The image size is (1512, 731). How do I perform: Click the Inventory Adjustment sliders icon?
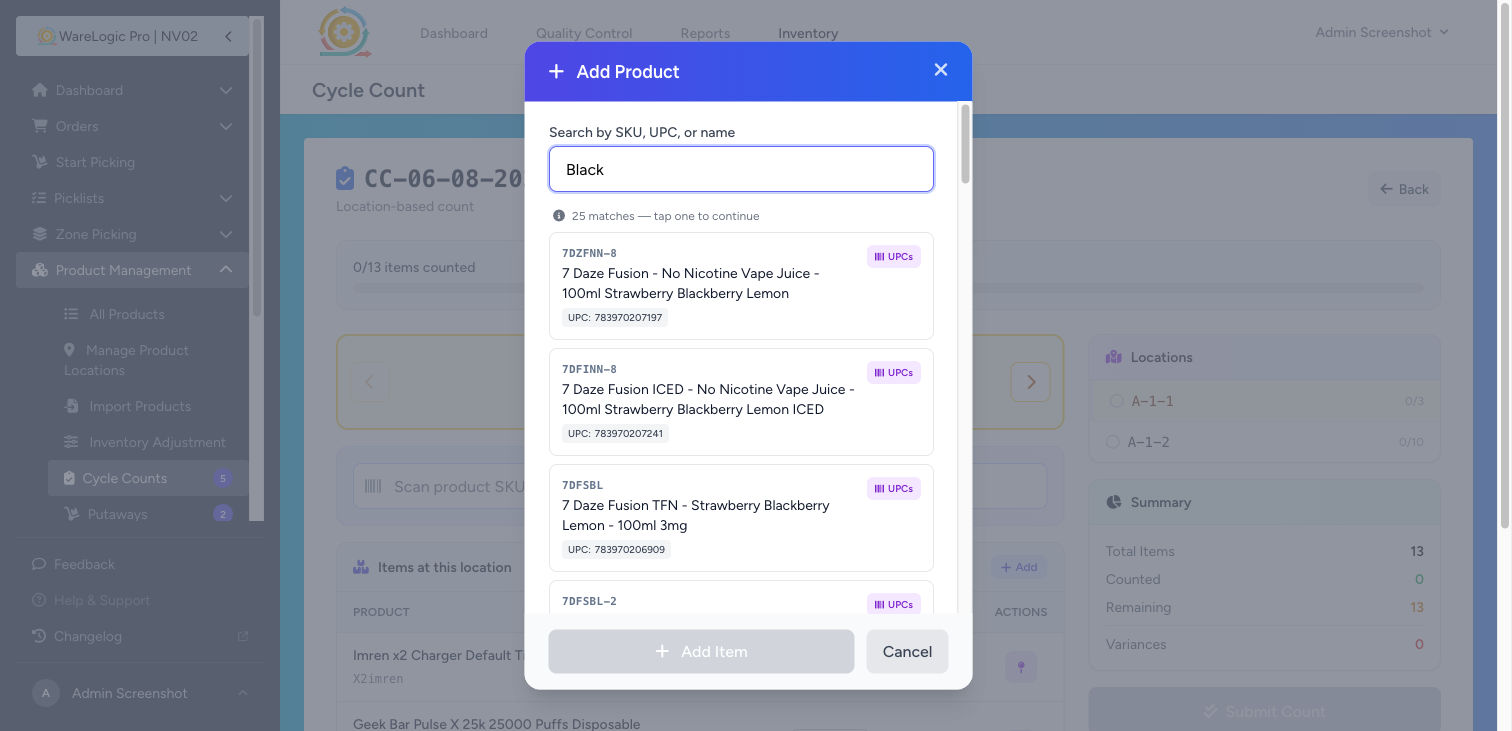pos(71,442)
